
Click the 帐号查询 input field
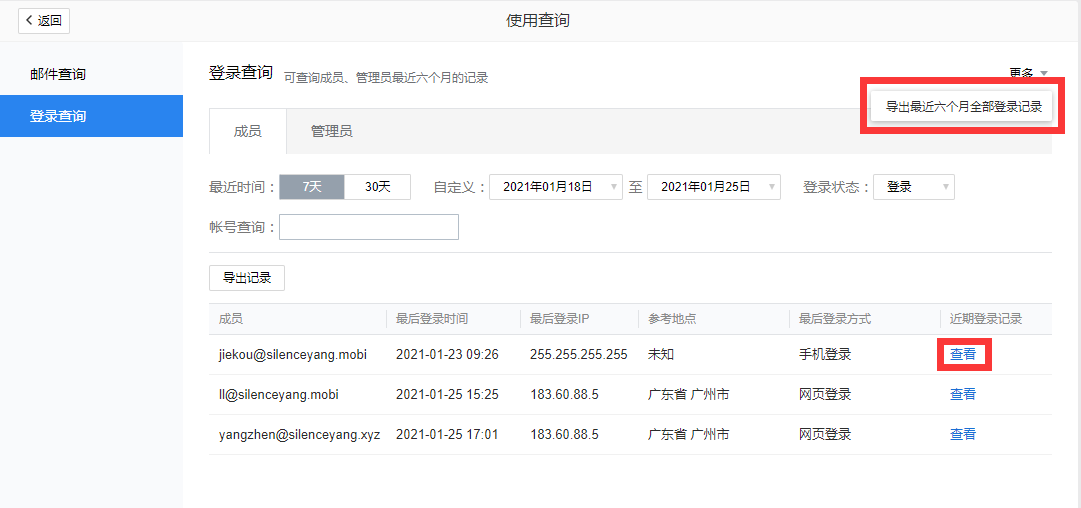tap(368, 227)
